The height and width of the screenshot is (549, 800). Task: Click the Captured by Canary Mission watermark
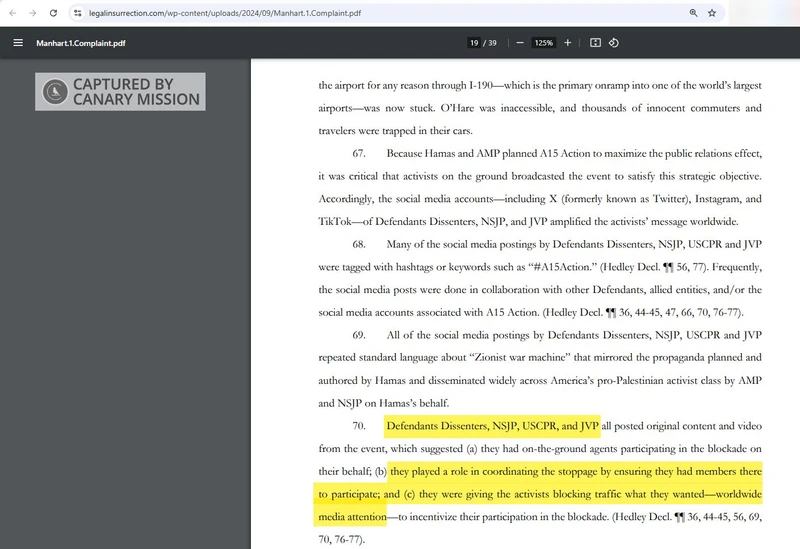click(x=121, y=92)
